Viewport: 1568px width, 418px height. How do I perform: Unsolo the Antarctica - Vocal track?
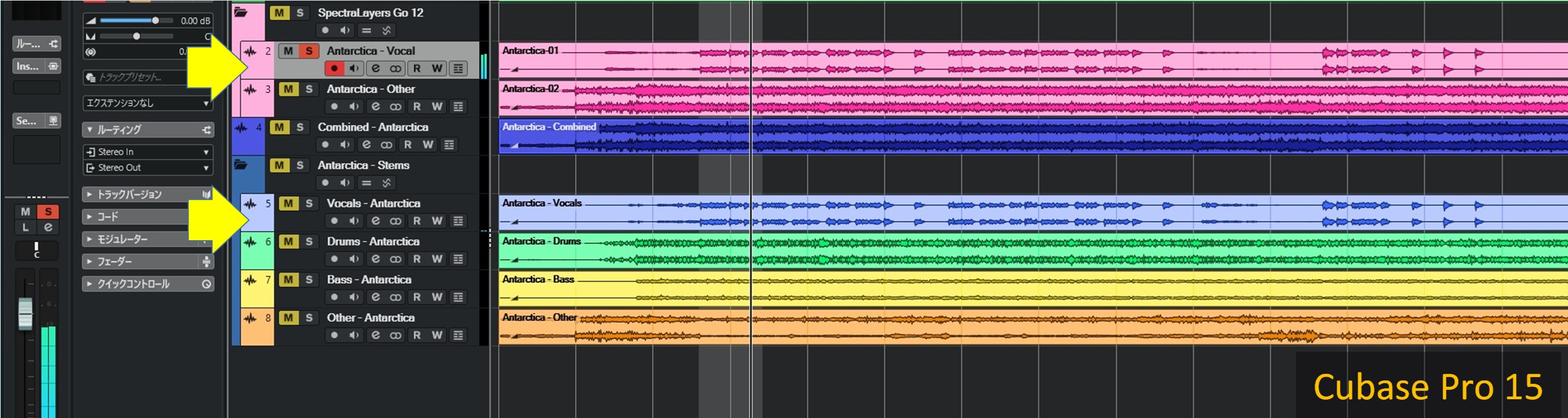(309, 51)
